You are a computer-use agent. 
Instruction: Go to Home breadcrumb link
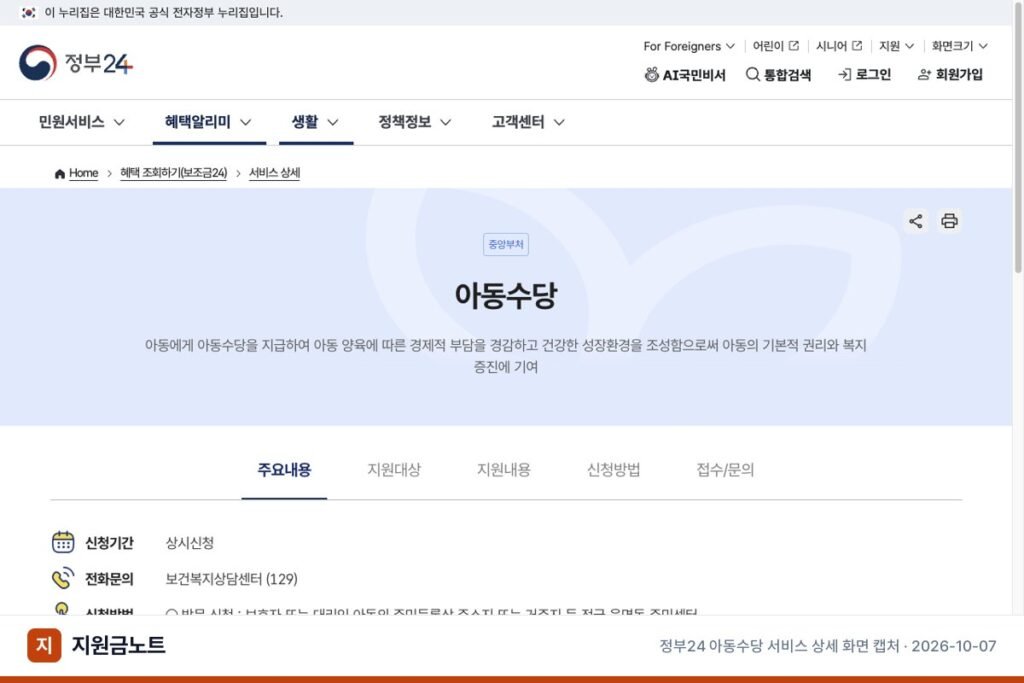(x=84, y=173)
